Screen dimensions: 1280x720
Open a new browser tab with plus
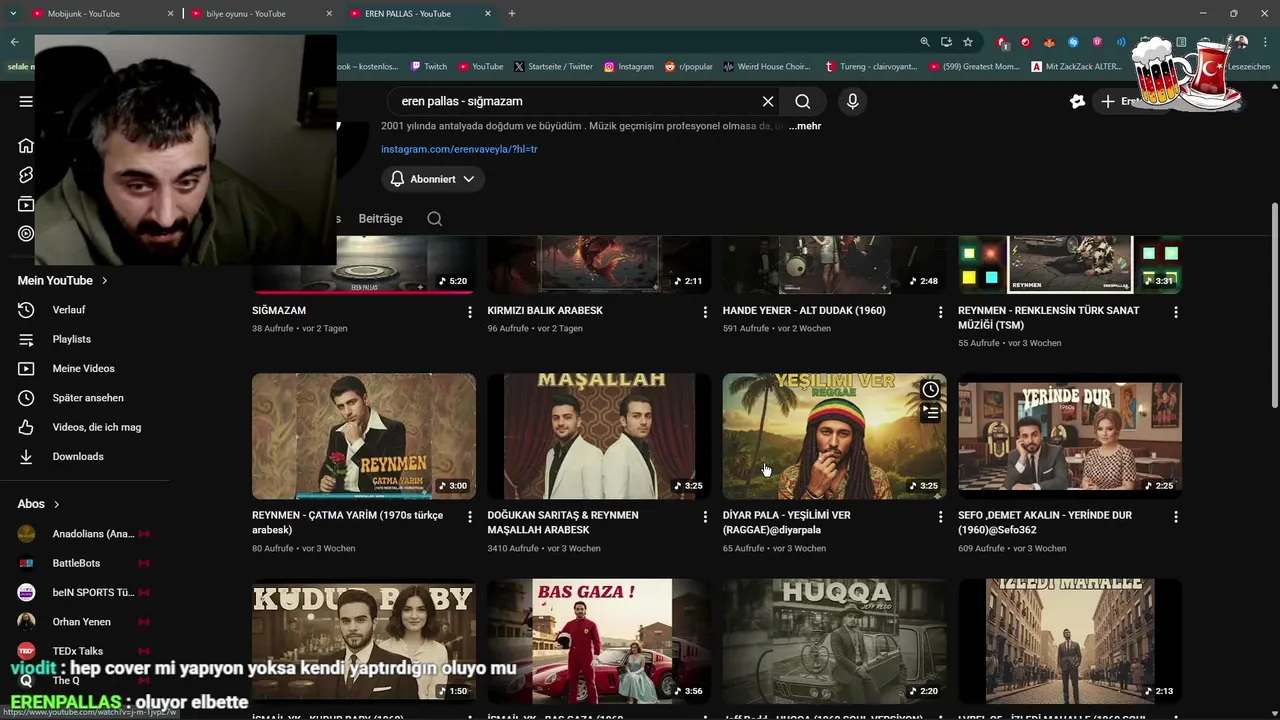click(x=512, y=14)
